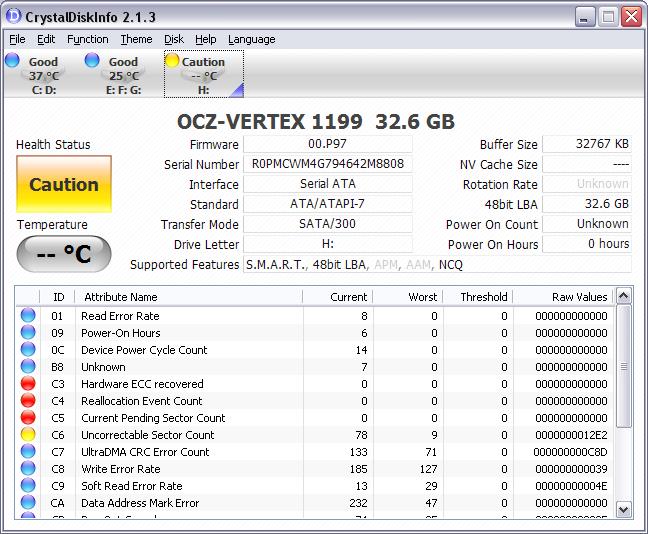Click the Attribute Name column header
Screen dimensions: 648x534
coord(189,297)
